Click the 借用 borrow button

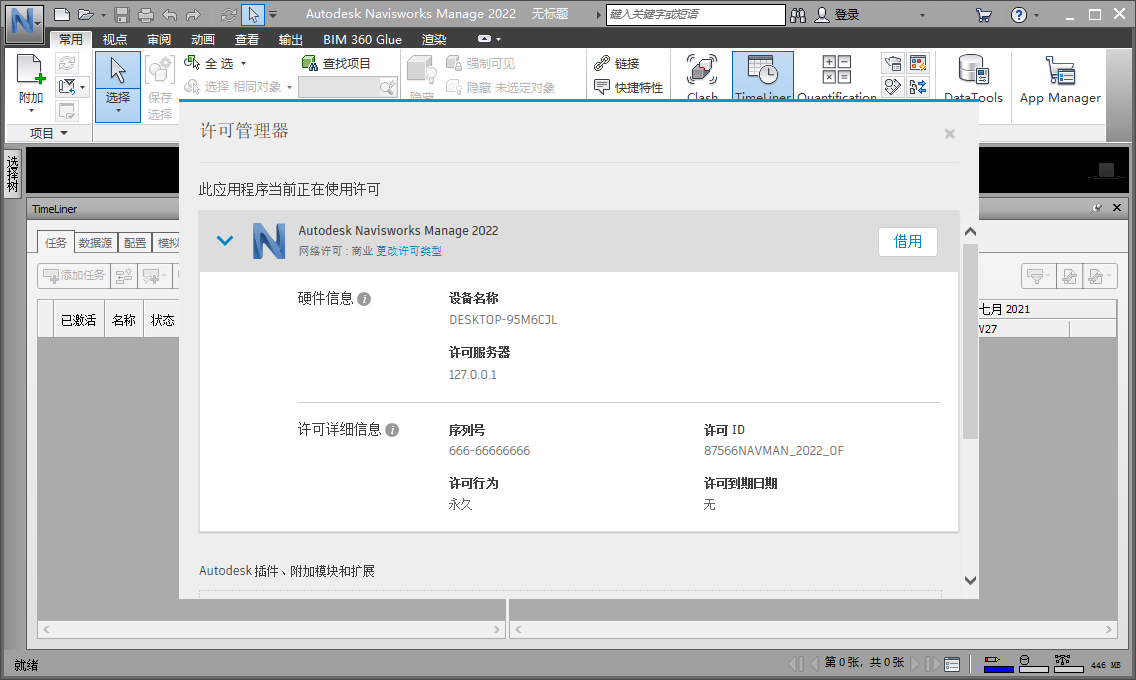908,242
